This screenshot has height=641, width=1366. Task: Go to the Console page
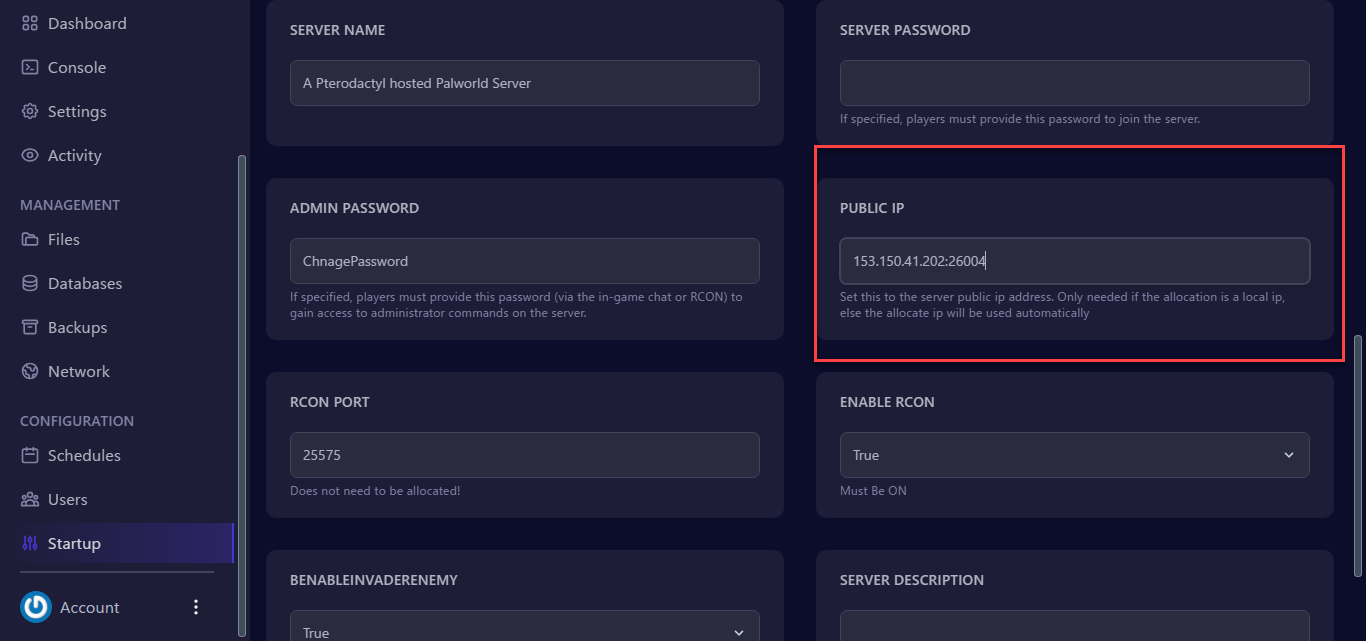point(77,67)
